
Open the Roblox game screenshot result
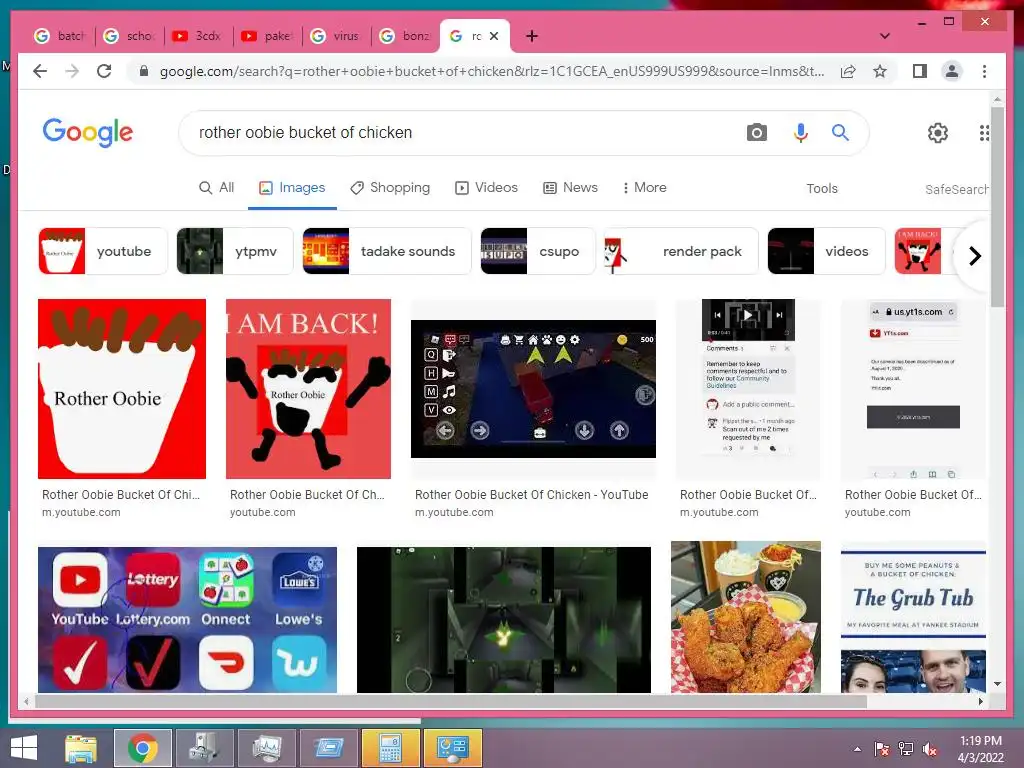(533, 389)
